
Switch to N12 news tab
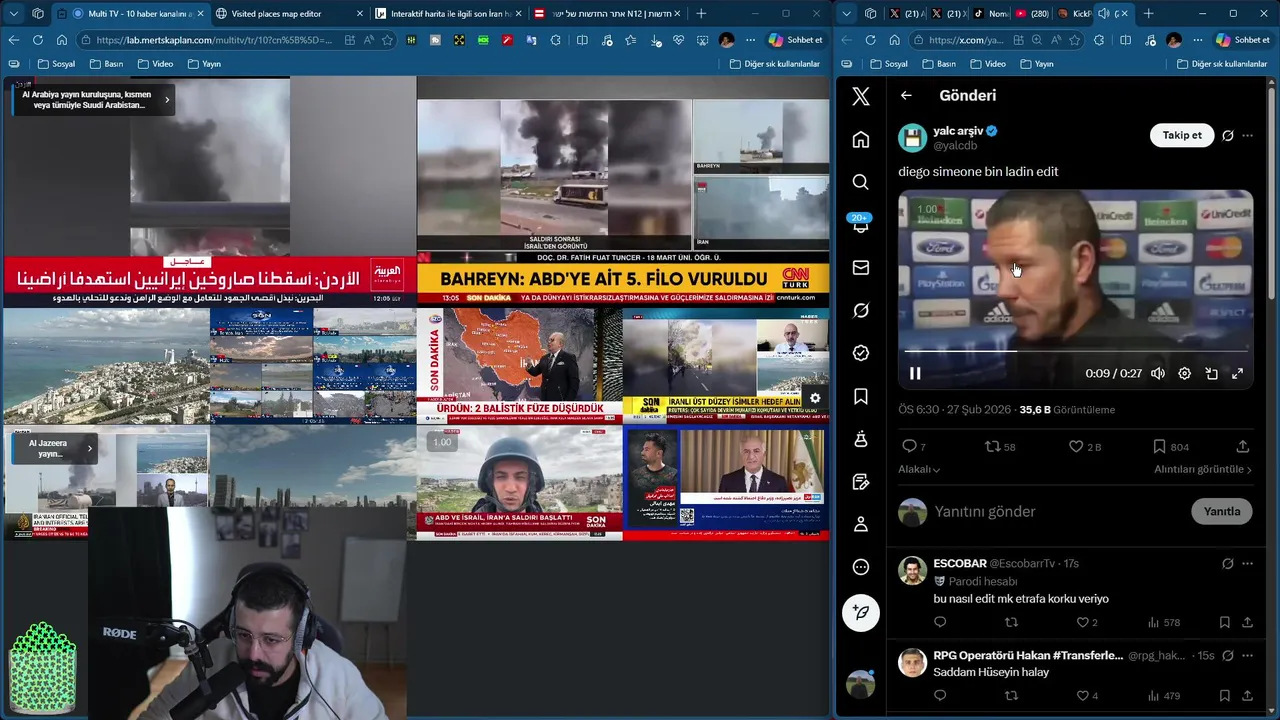[x=606, y=14]
